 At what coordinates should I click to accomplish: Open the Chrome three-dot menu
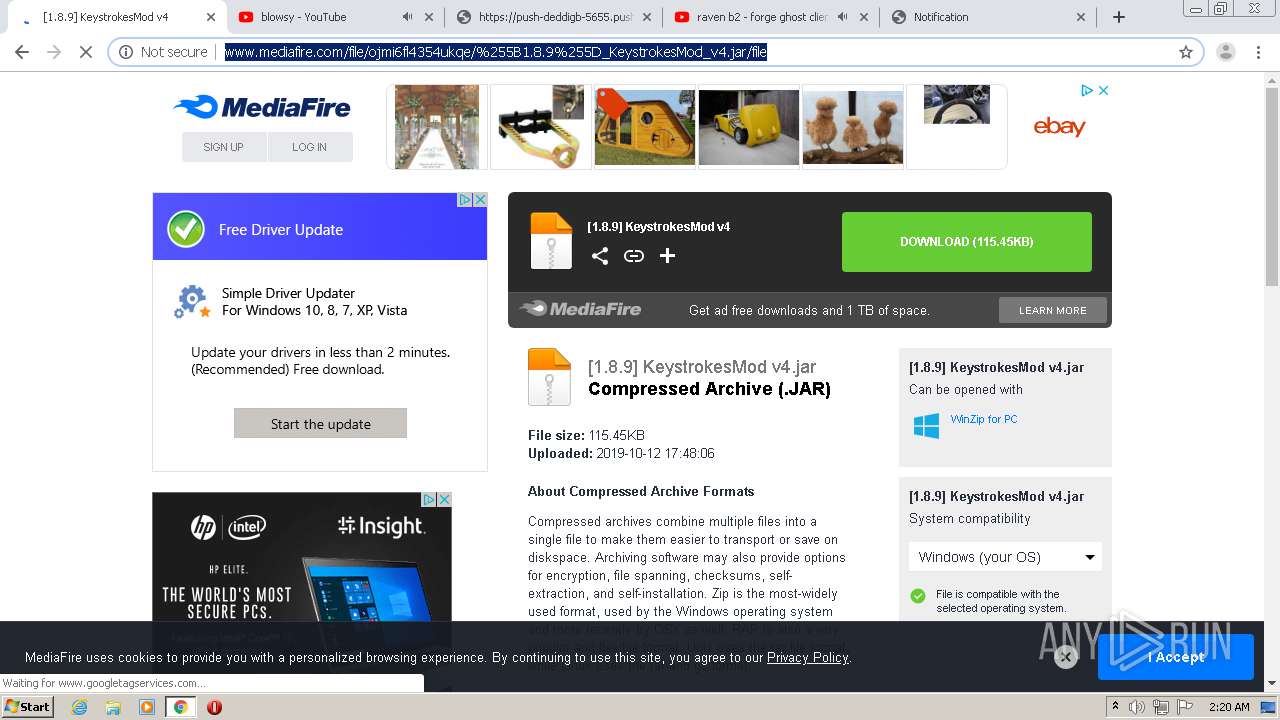click(1259, 52)
